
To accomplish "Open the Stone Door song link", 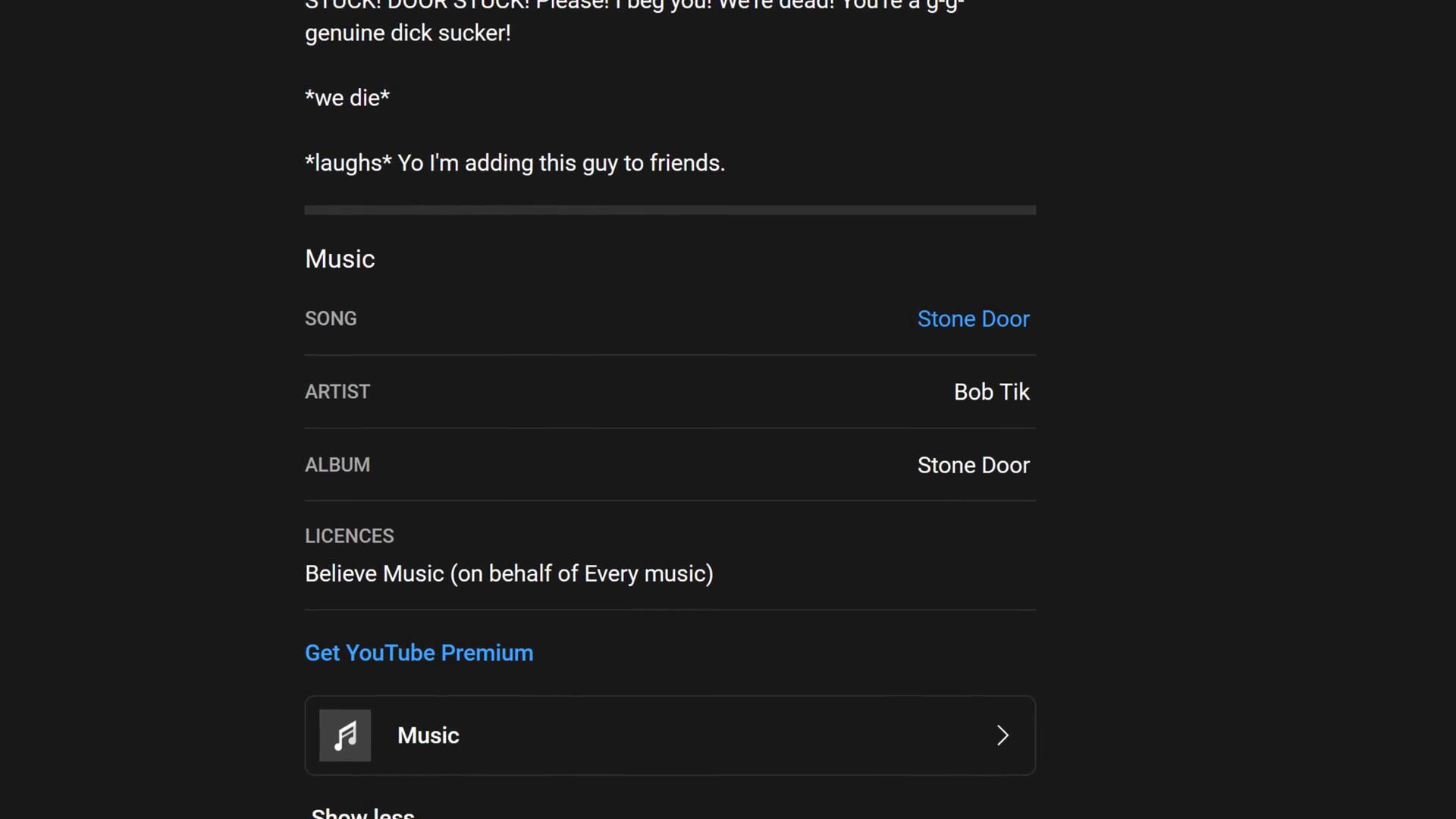I will pyautogui.click(x=973, y=319).
